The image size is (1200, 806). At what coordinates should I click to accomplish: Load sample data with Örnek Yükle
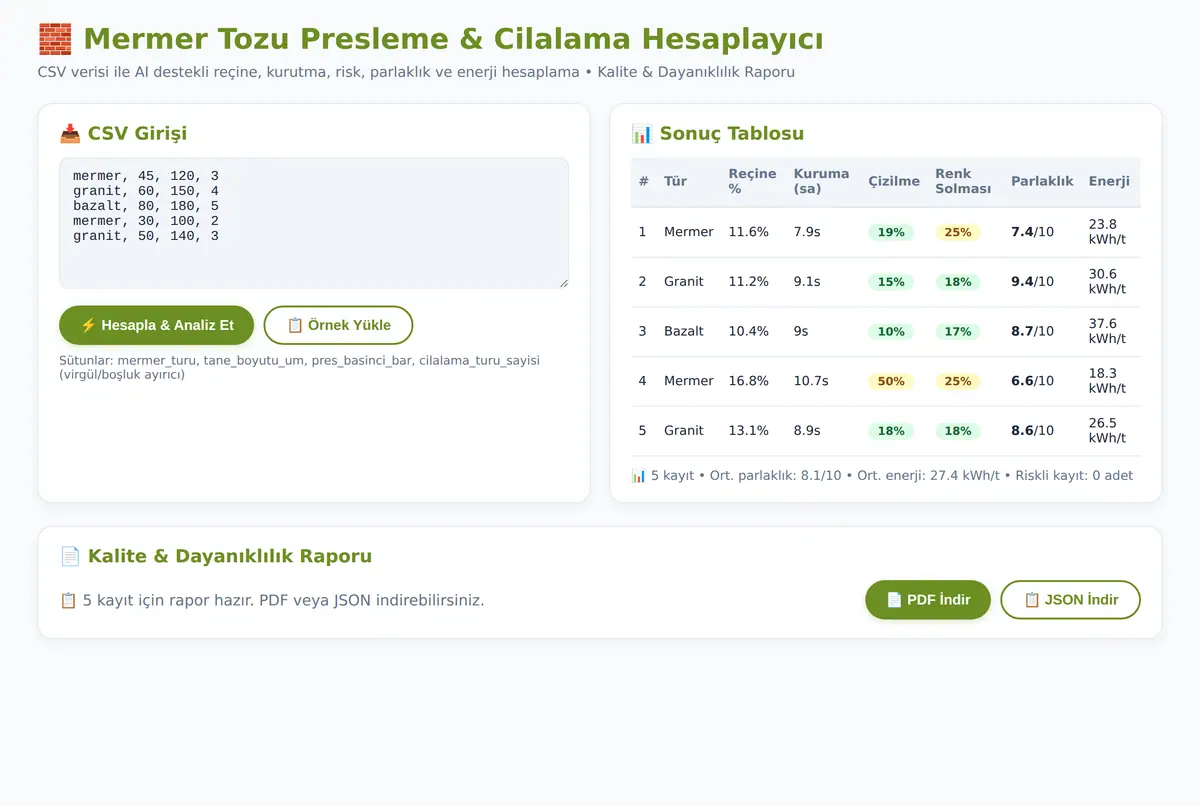pyautogui.click(x=338, y=325)
